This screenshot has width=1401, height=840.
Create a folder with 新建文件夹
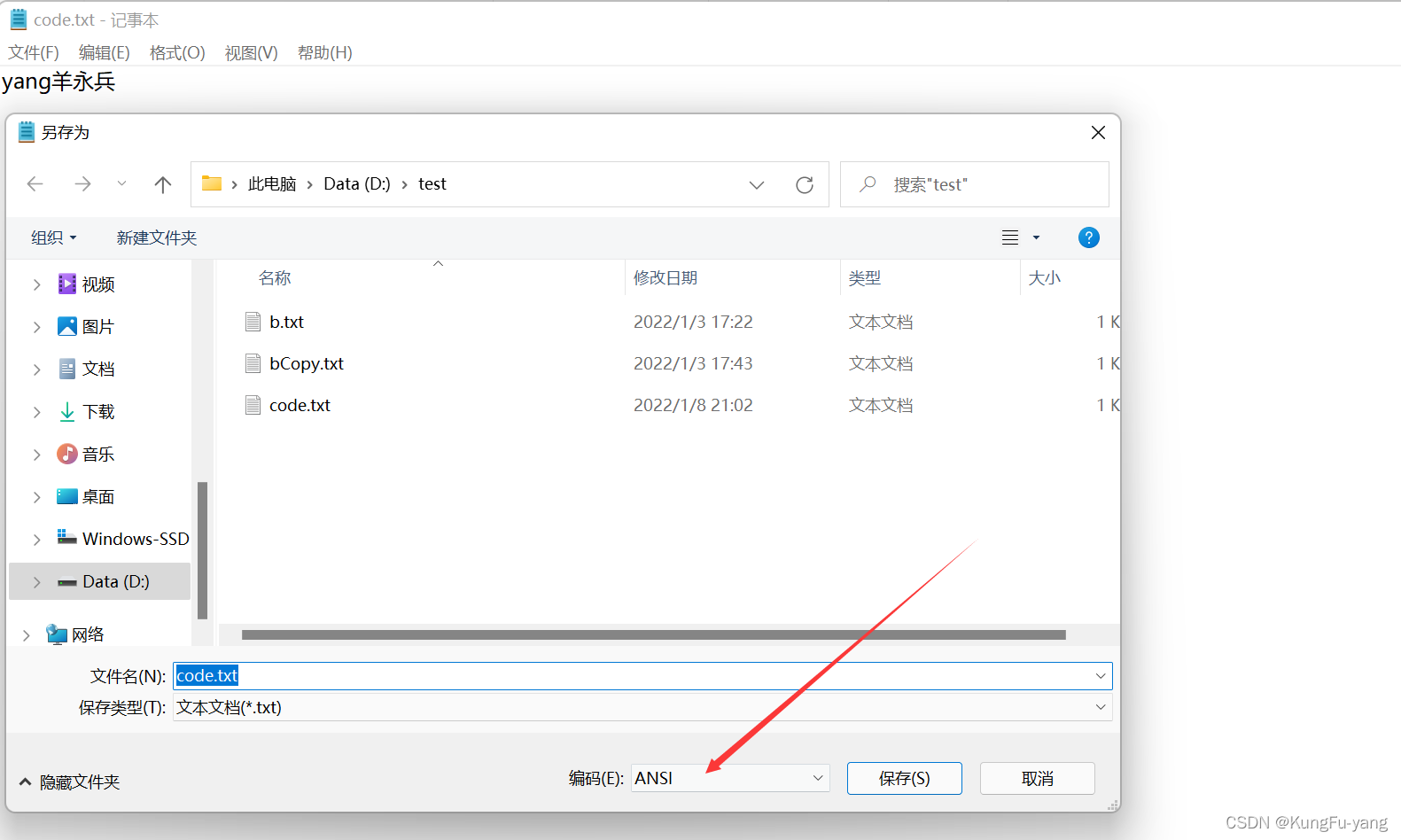(x=157, y=237)
